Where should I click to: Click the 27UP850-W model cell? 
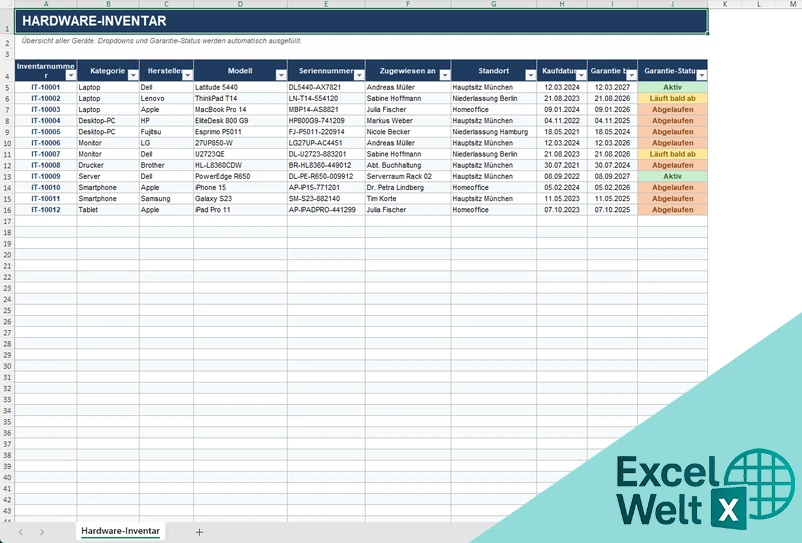(x=240, y=143)
